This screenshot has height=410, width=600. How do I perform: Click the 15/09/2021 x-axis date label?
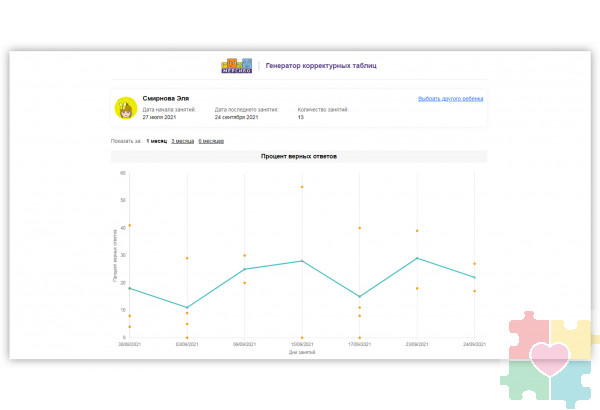tap(302, 346)
